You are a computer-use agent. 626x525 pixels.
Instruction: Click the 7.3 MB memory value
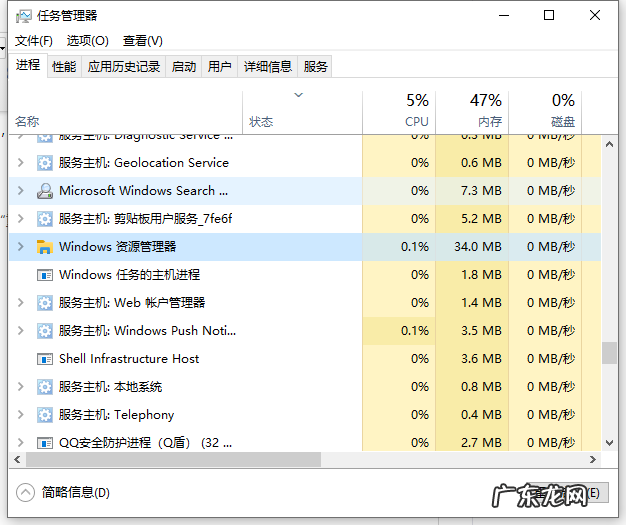point(481,191)
